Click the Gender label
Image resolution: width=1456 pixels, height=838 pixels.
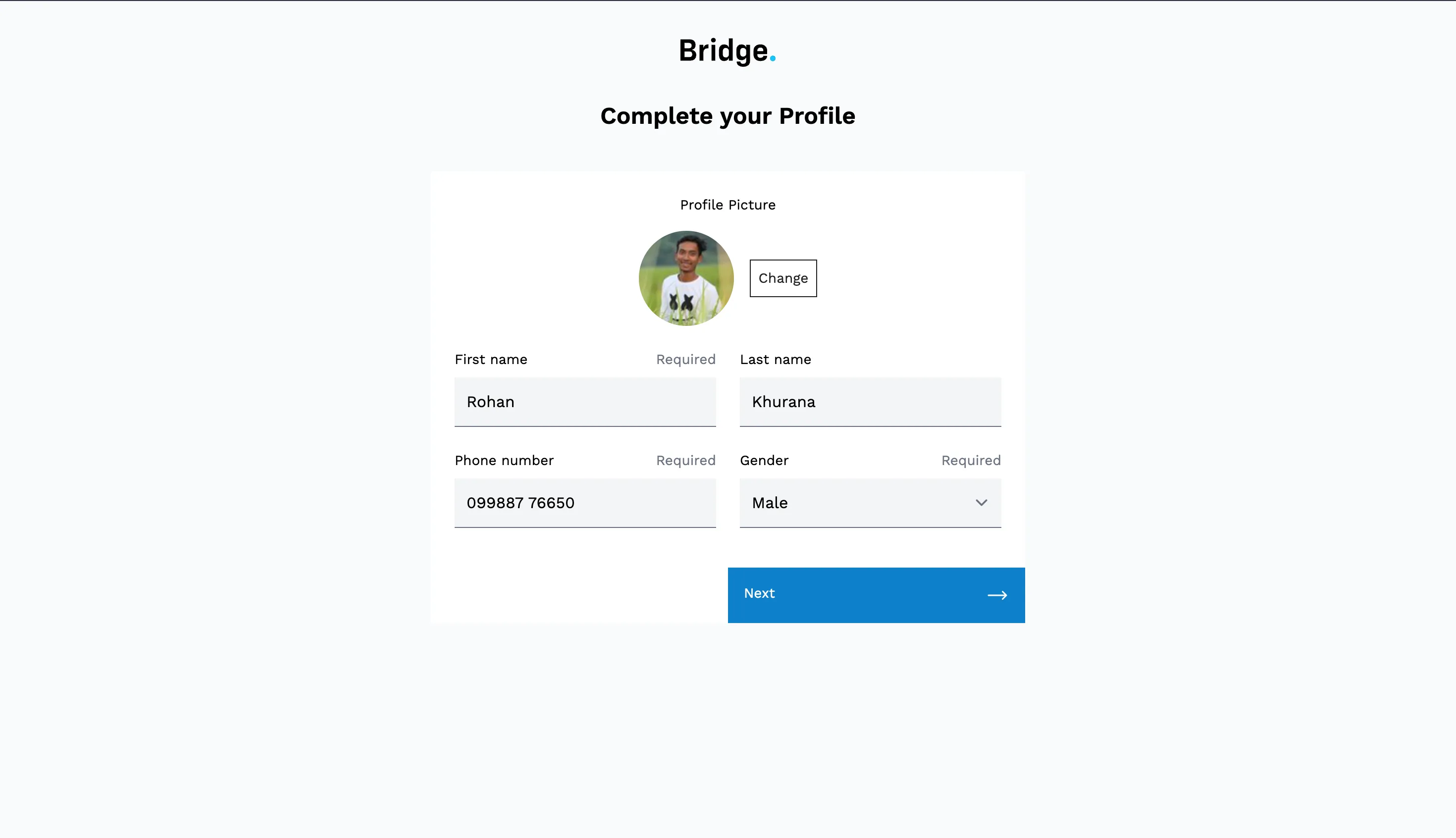click(764, 461)
